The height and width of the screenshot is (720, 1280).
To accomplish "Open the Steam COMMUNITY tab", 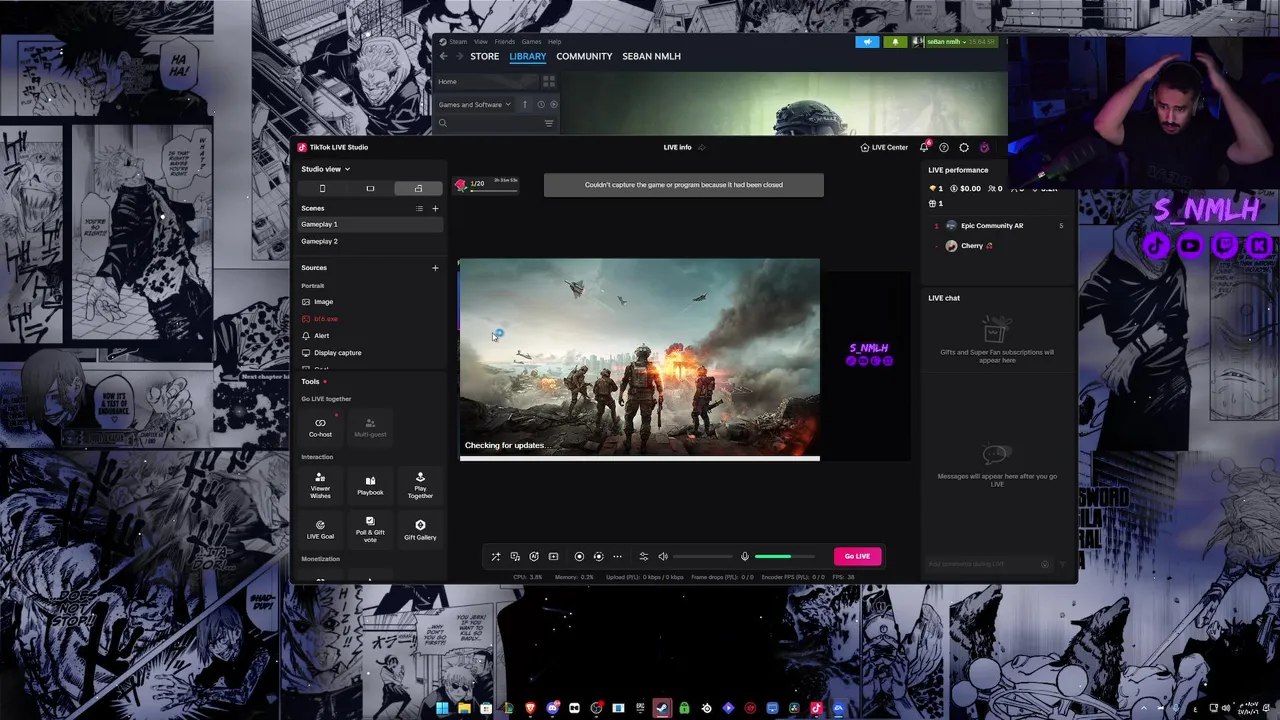I will (x=584, y=56).
